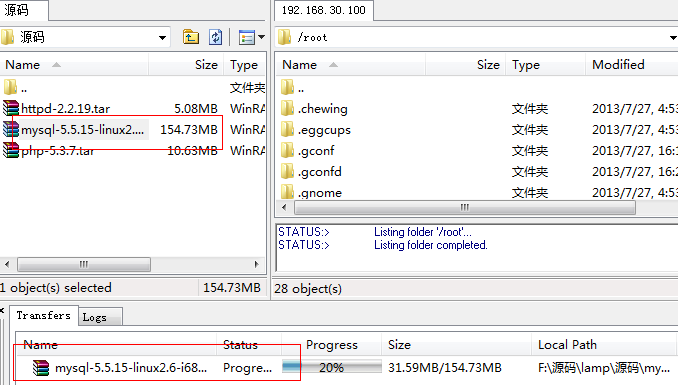
Task: Sort remote files by Modified column
Action: 632,65
